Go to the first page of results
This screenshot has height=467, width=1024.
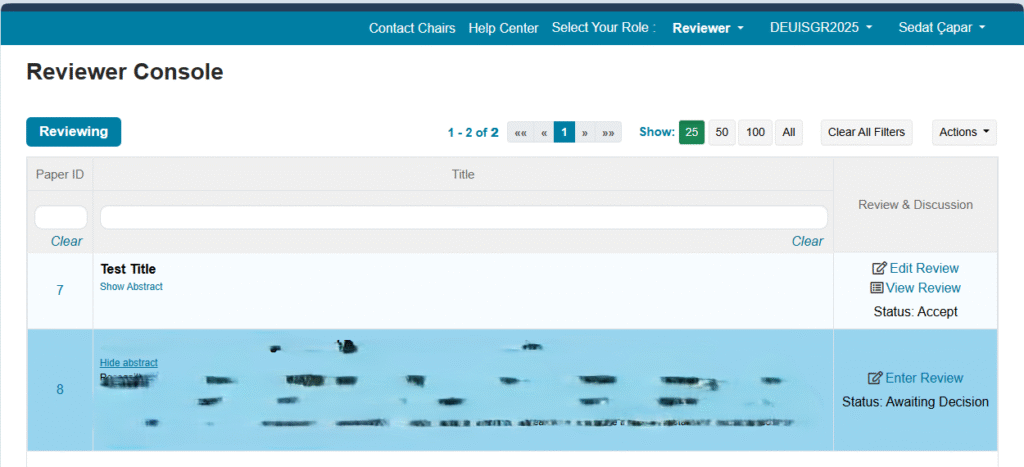520,132
